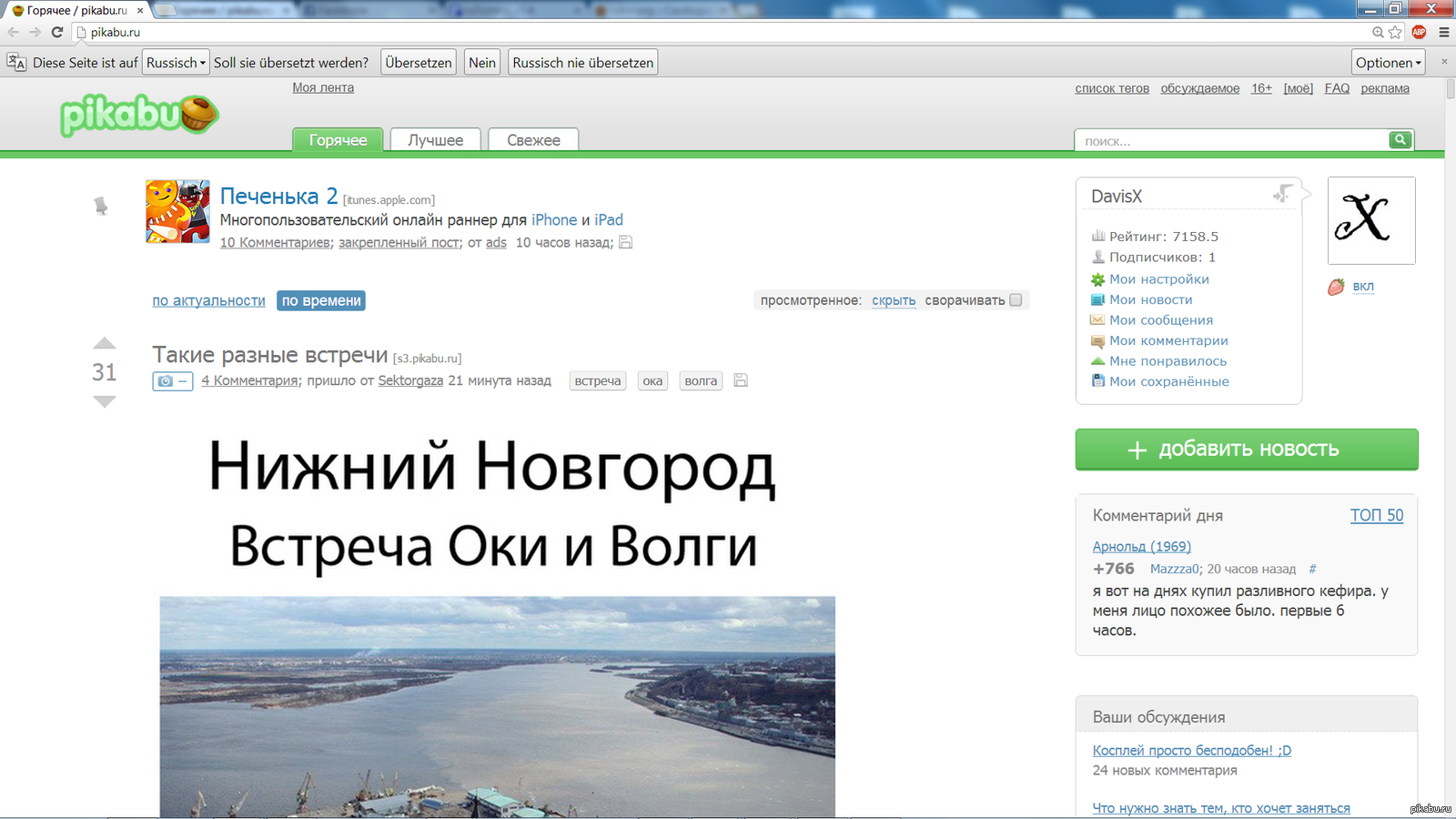Downvote the 'Такие разные встречи' post
Image resolution: width=1456 pixels, height=819 pixels.
(105, 401)
